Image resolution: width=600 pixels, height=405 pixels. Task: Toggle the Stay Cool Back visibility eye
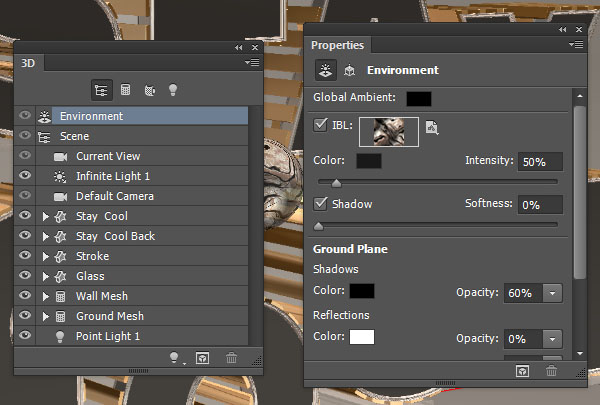pos(25,235)
